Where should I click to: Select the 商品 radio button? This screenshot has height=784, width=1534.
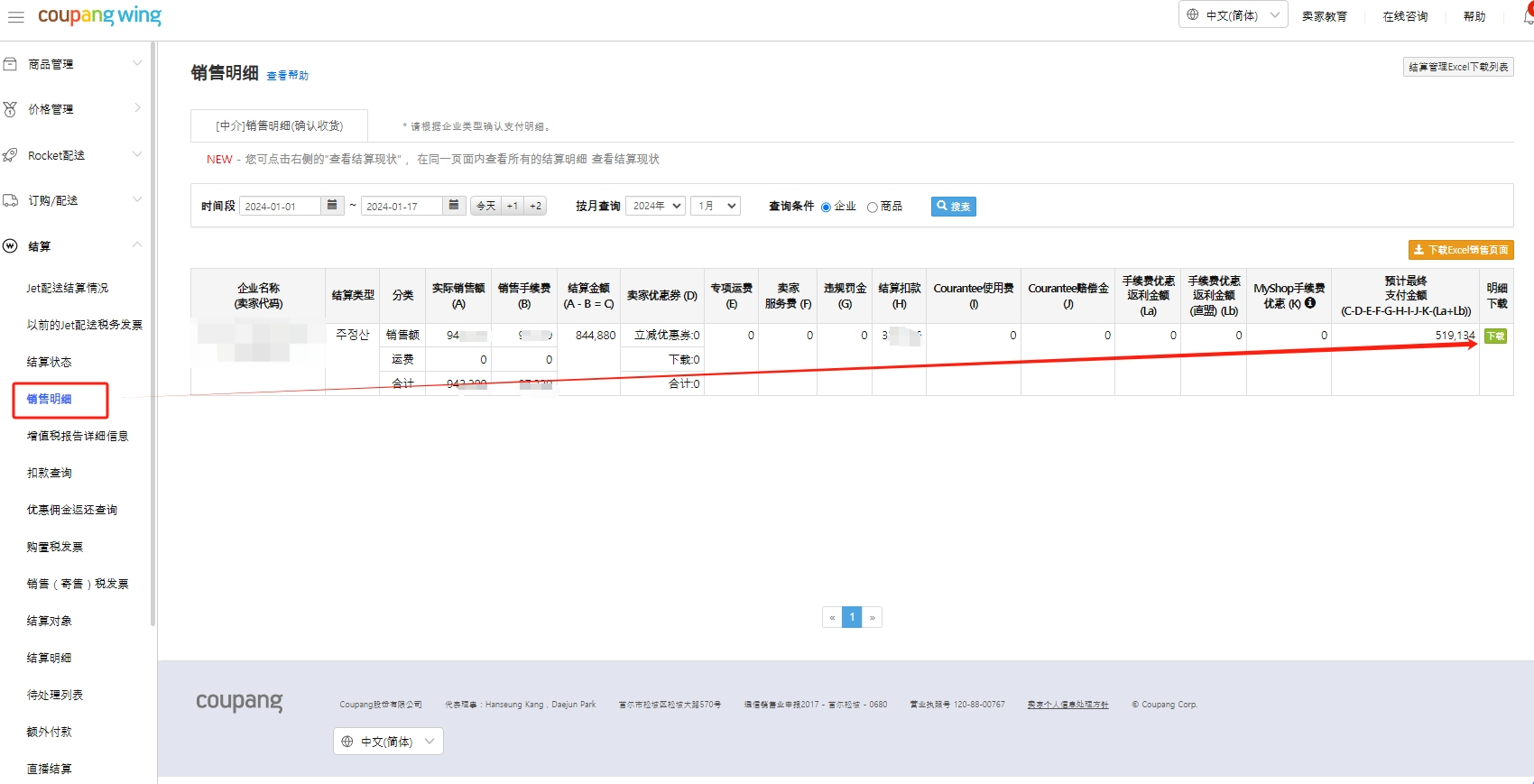[x=872, y=208]
